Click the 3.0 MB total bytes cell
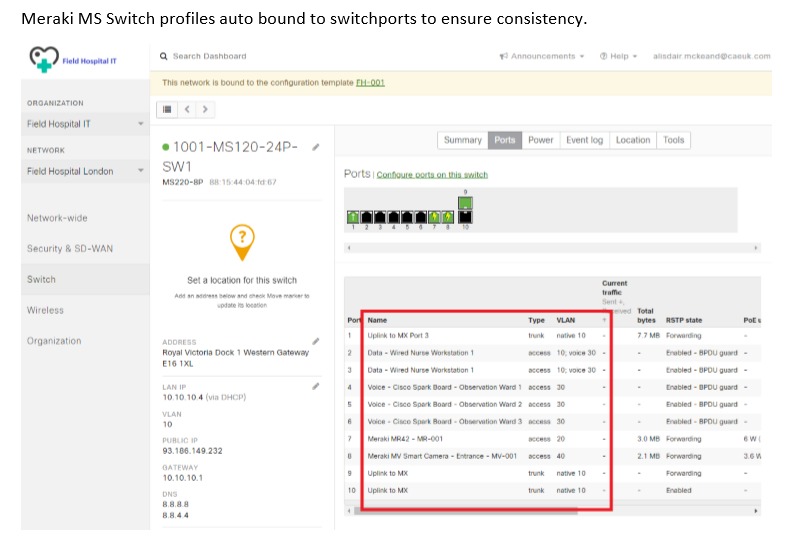The width and height of the screenshot is (792, 551). tap(648, 439)
